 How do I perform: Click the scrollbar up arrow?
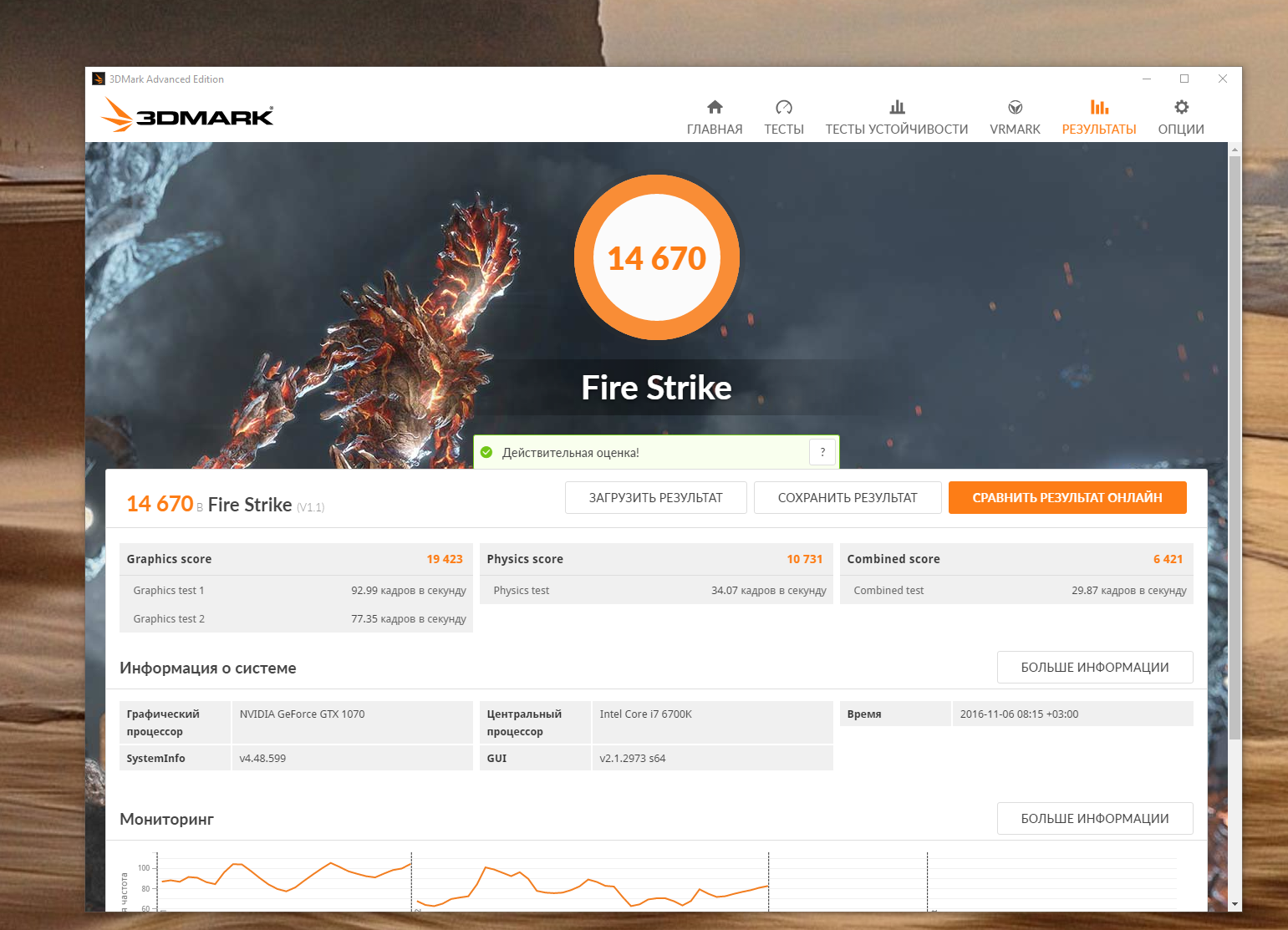(1235, 149)
